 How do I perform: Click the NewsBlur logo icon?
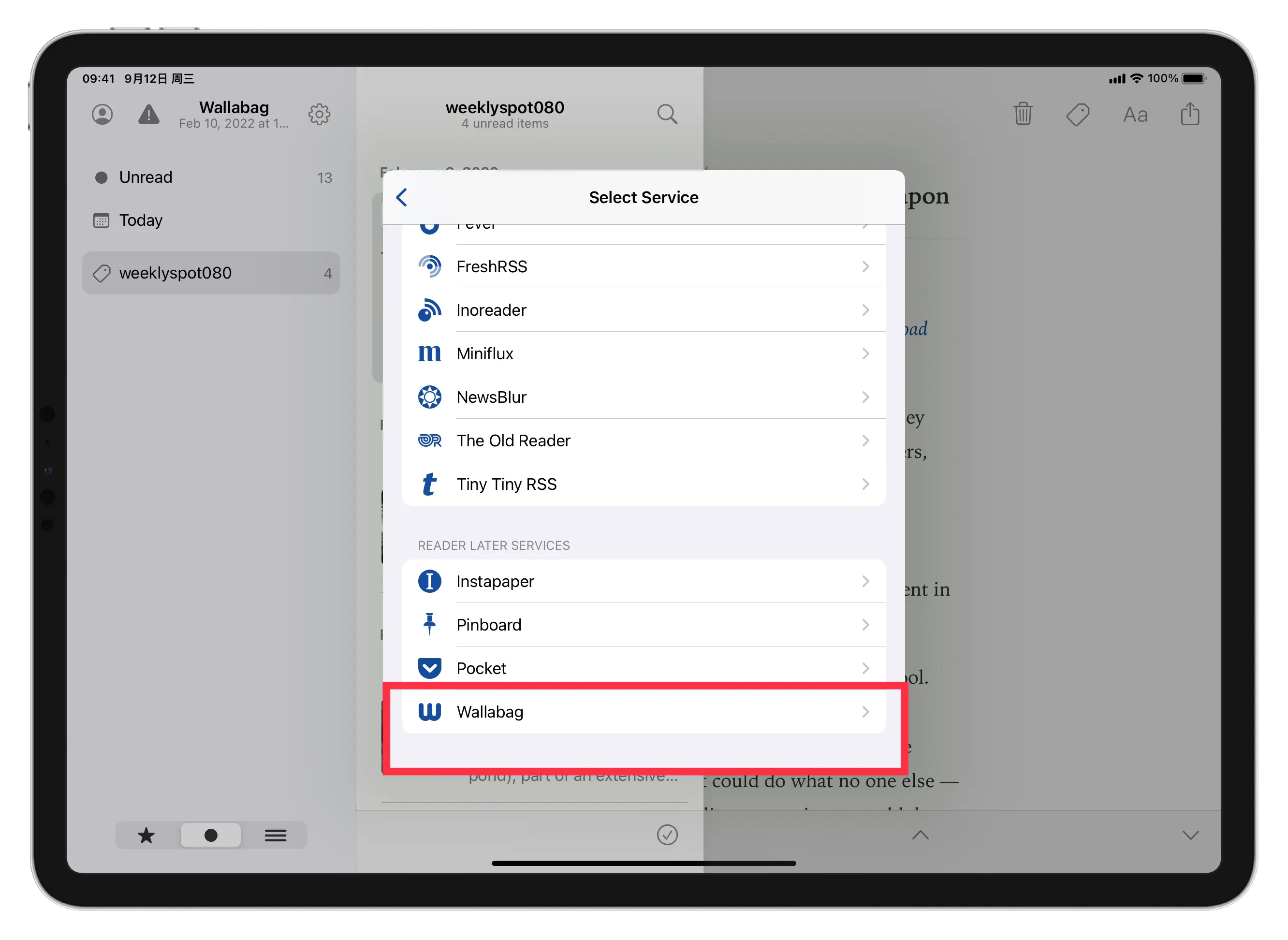429,397
